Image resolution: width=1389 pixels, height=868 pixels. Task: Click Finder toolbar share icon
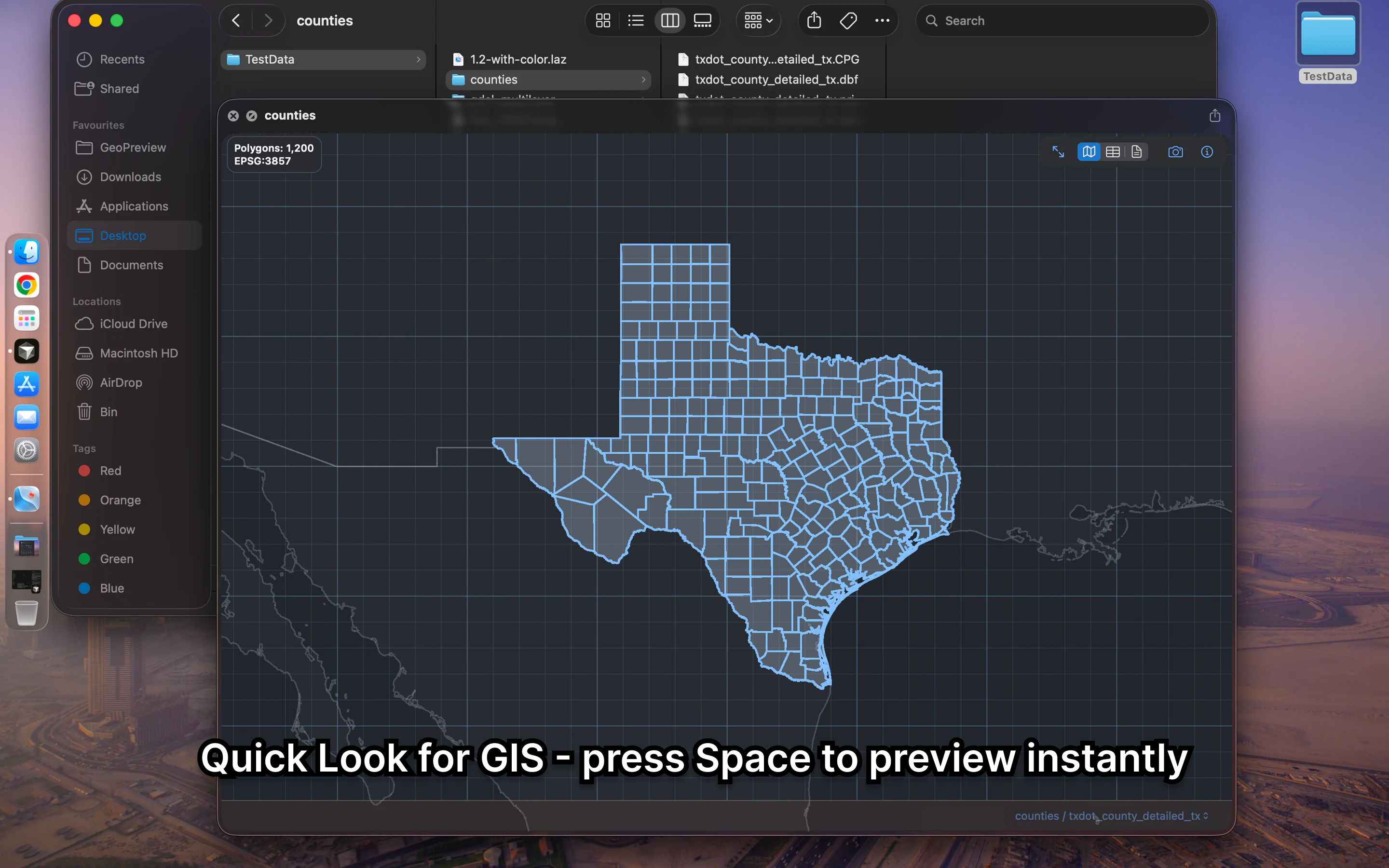click(814, 21)
